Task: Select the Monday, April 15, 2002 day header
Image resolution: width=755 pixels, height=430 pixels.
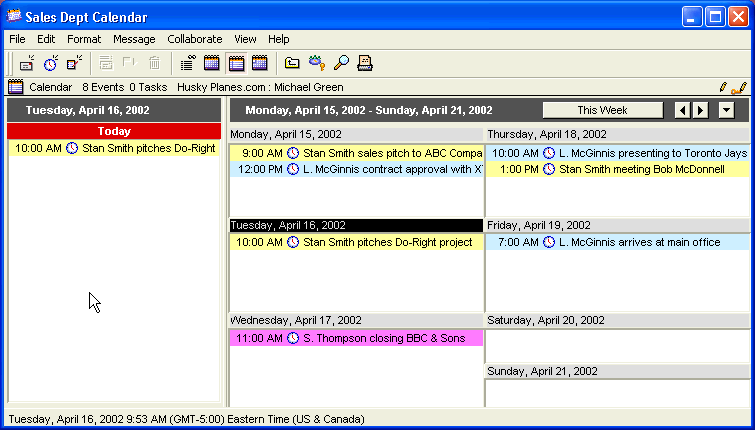Action: 356,134
